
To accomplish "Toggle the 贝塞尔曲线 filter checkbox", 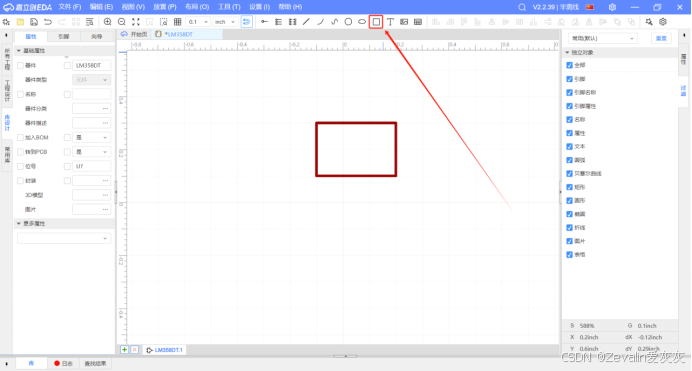I will pyautogui.click(x=569, y=173).
